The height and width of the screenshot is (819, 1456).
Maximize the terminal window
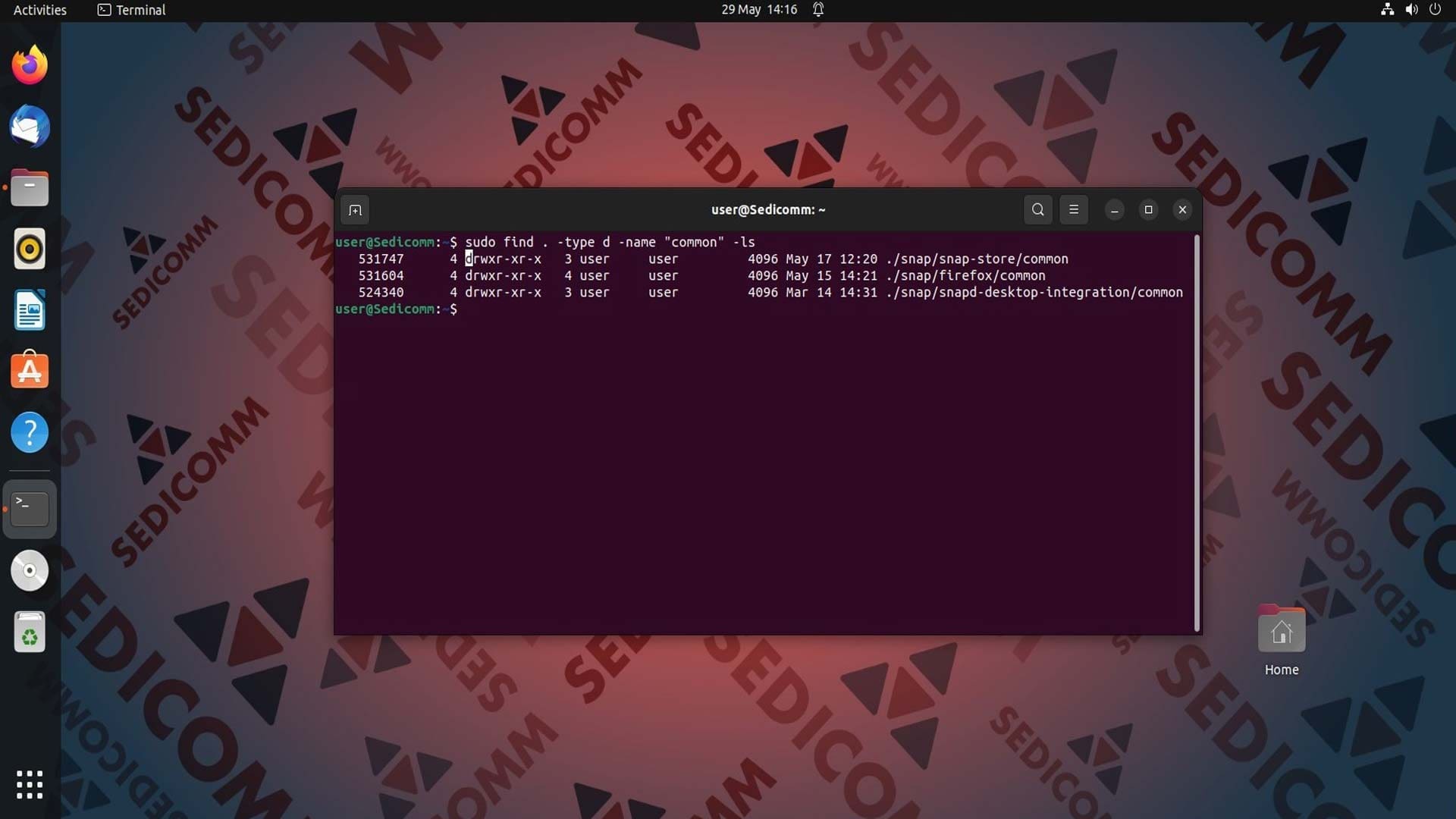click(1148, 210)
